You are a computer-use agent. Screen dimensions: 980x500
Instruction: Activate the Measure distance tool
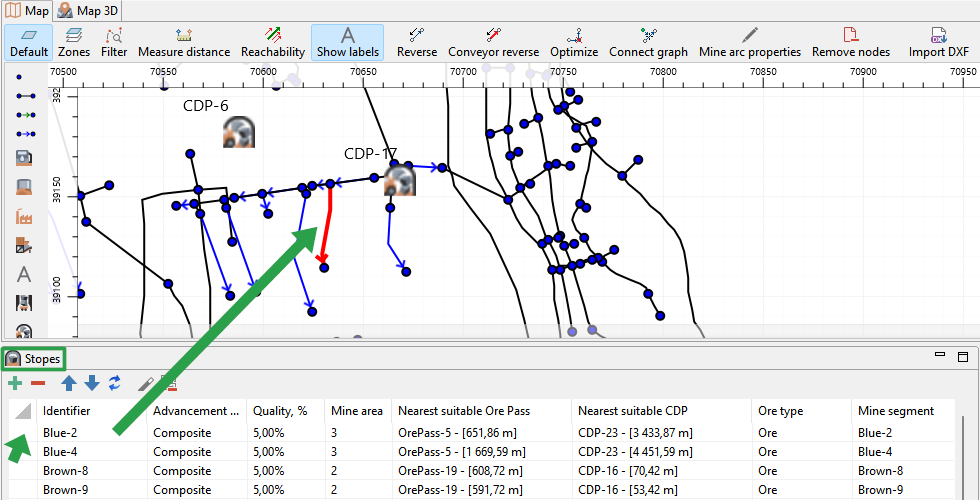pos(184,42)
